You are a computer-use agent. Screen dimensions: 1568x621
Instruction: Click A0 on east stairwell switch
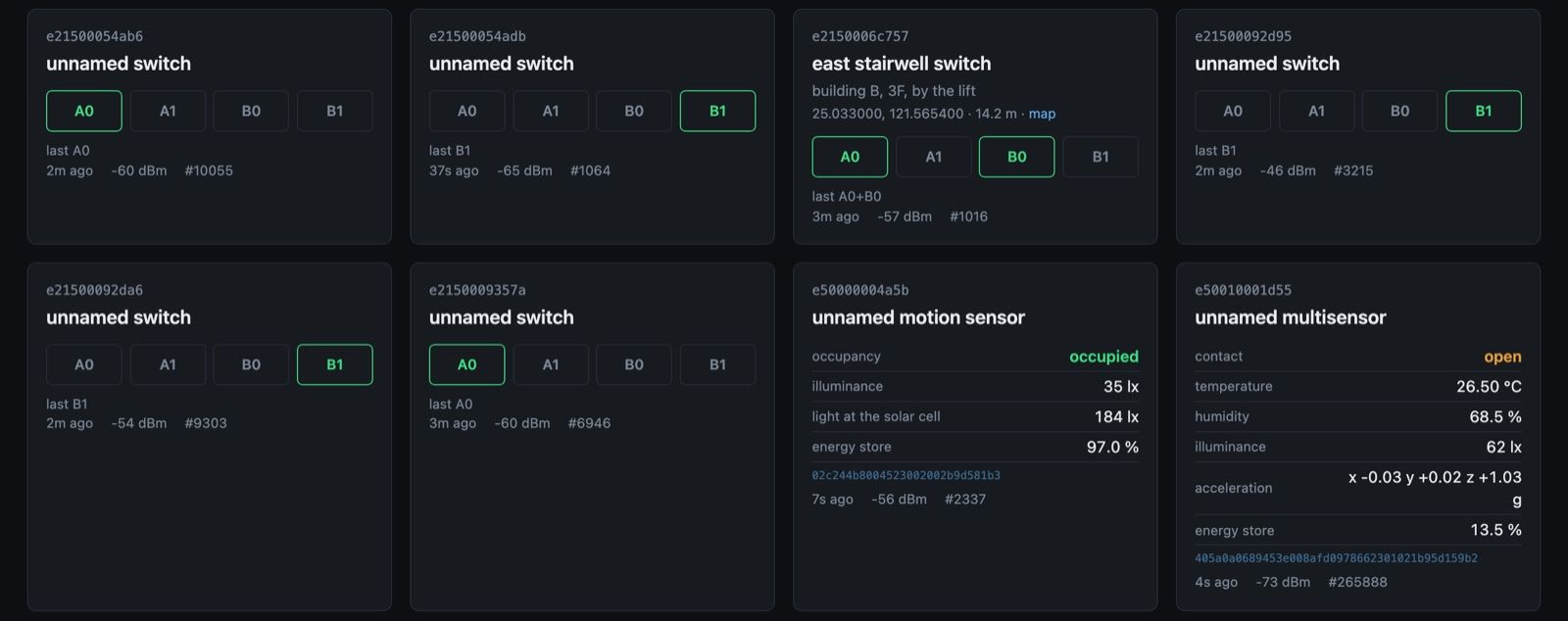tap(850, 157)
